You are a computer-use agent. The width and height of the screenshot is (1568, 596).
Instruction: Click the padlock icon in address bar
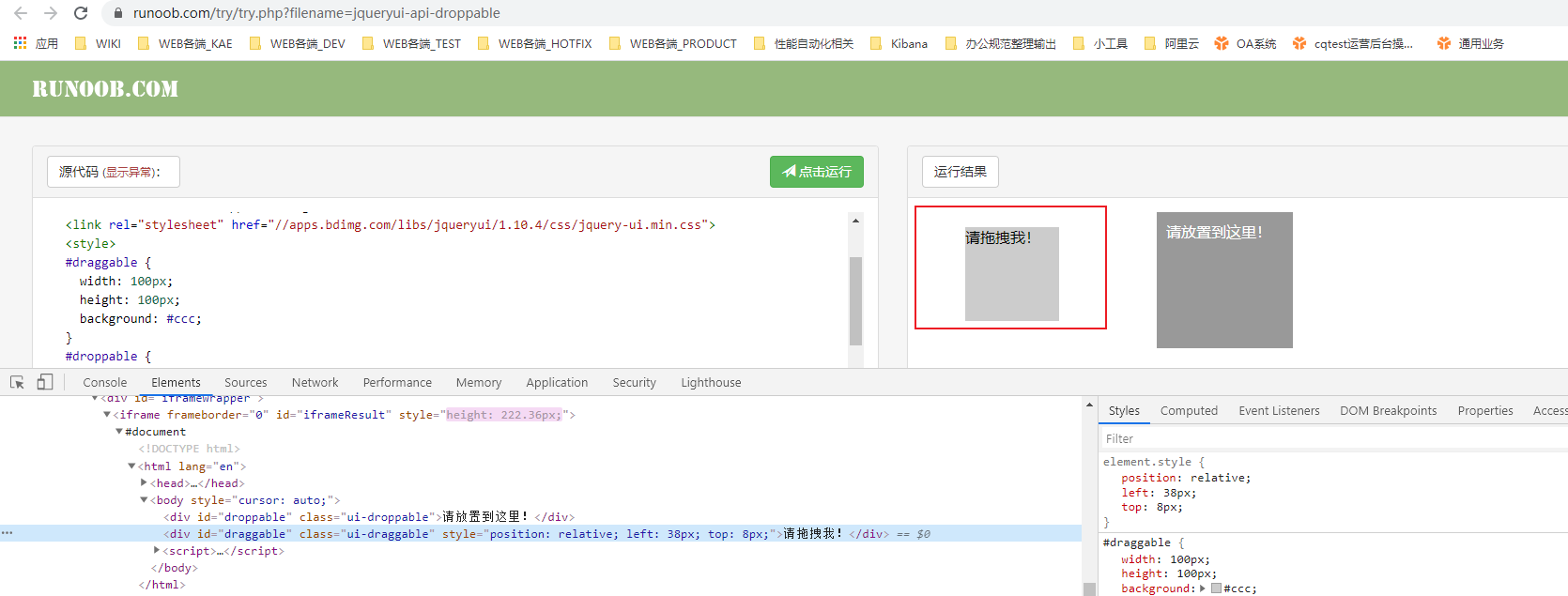point(118,13)
